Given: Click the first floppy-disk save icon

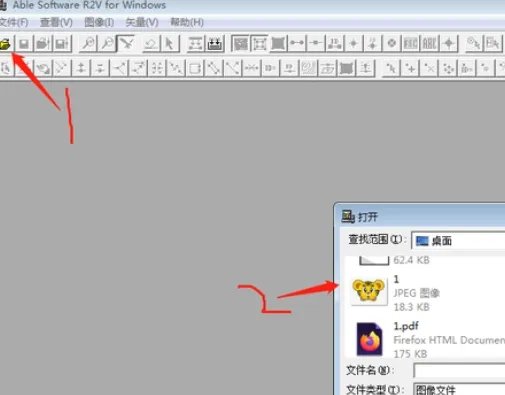Looking at the screenshot, I should pos(24,44).
